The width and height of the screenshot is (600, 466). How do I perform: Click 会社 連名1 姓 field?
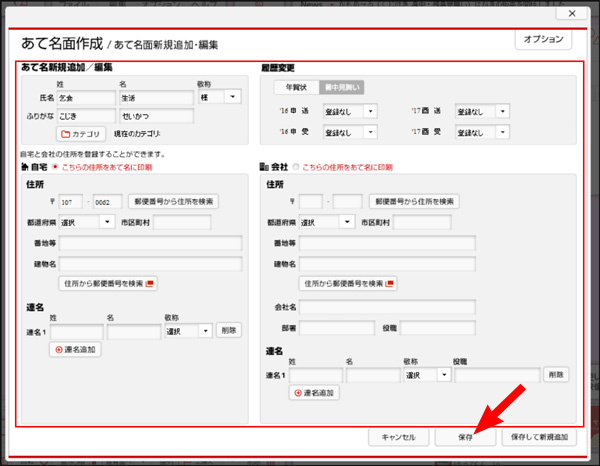click(x=316, y=375)
